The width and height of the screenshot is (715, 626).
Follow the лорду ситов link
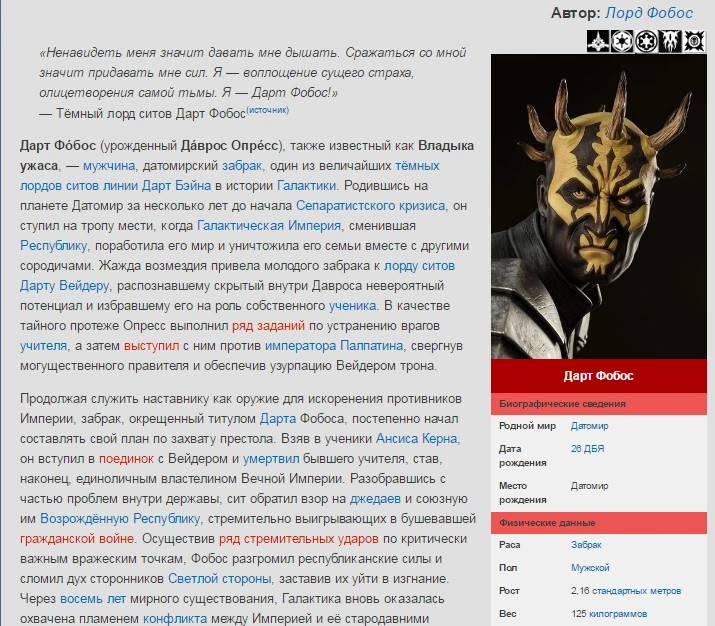click(x=420, y=266)
